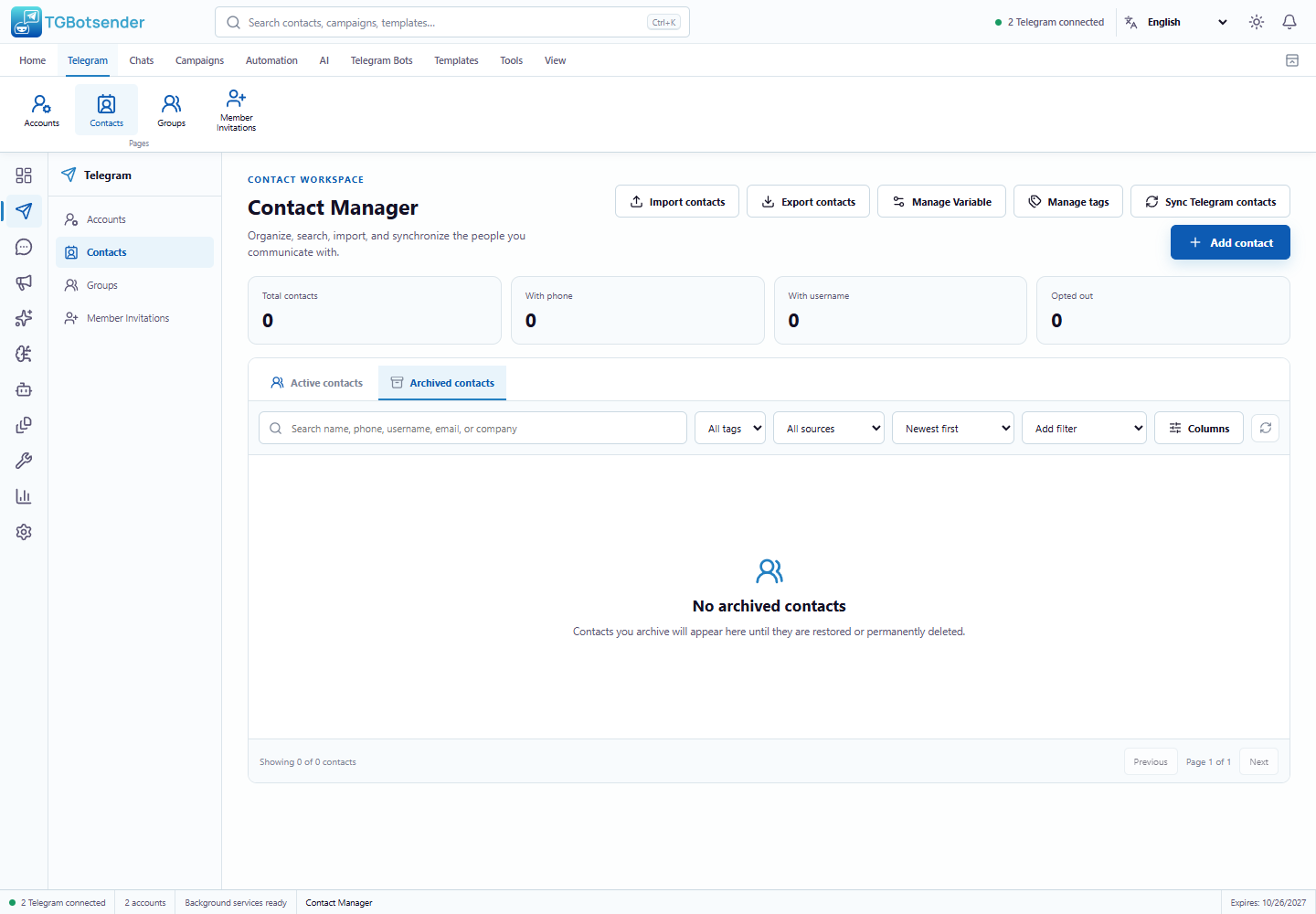The width and height of the screenshot is (1316, 914).
Task: Open the wrench tools icon in the left rail
Action: pos(24,461)
